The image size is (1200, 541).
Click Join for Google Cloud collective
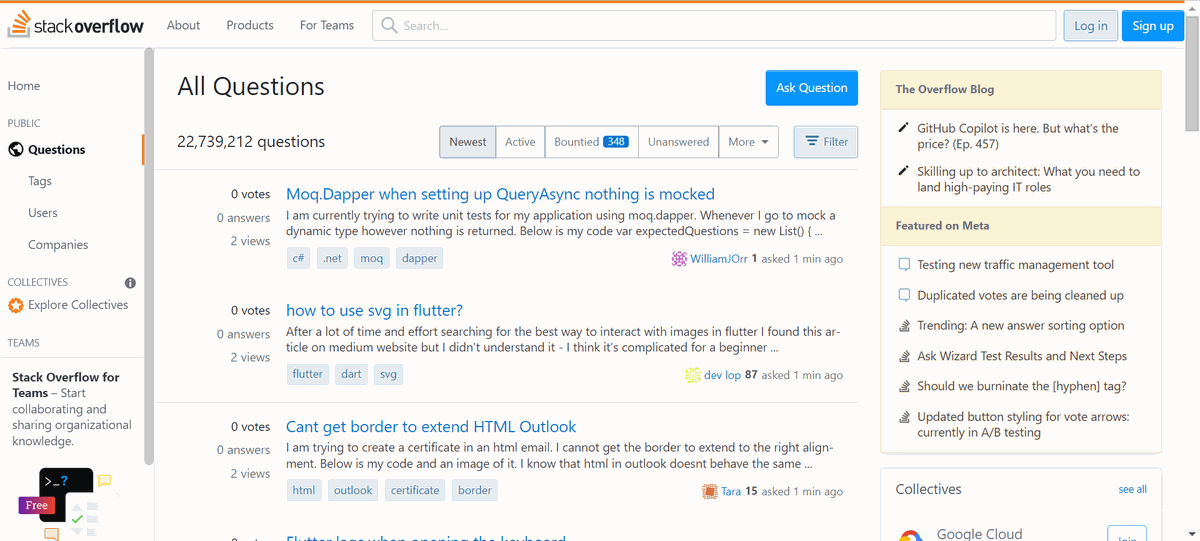coord(1127,534)
